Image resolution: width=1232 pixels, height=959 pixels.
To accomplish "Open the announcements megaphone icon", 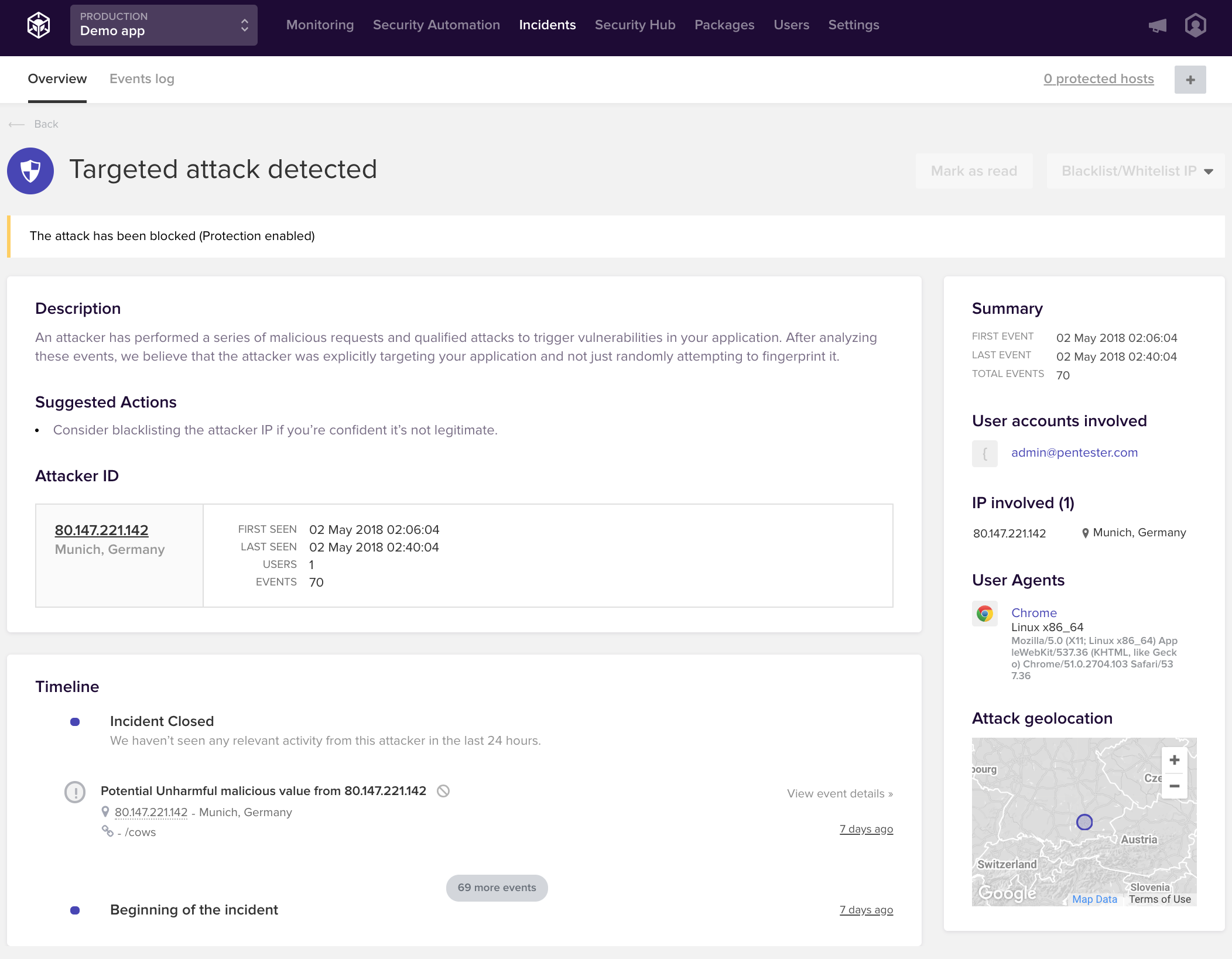I will point(1157,26).
